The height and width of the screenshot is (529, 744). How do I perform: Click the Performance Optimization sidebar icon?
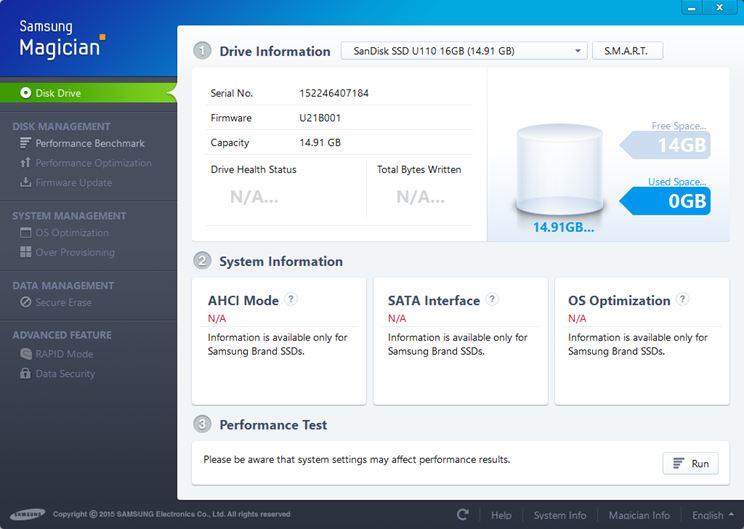[x=26, y=163]
